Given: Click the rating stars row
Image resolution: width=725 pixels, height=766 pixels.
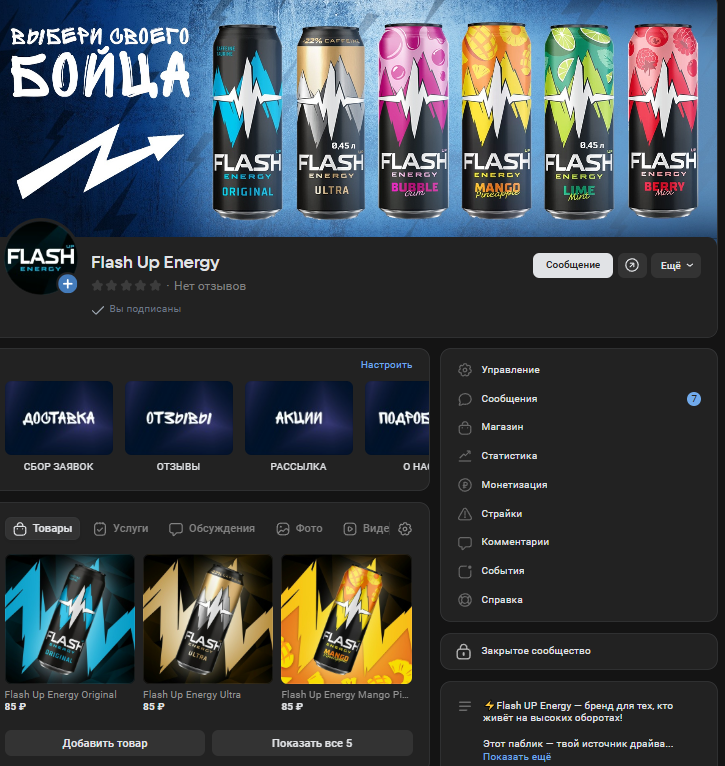Looking at the screenshot, I should (x=127, y=286).
